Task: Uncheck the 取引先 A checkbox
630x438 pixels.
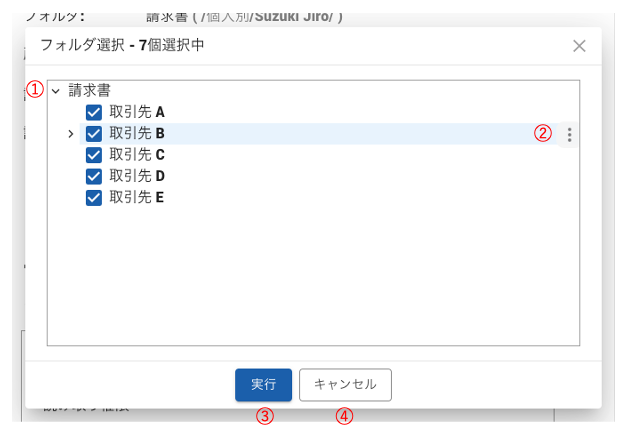Action: pyautogui.click(x=95, y=113)
